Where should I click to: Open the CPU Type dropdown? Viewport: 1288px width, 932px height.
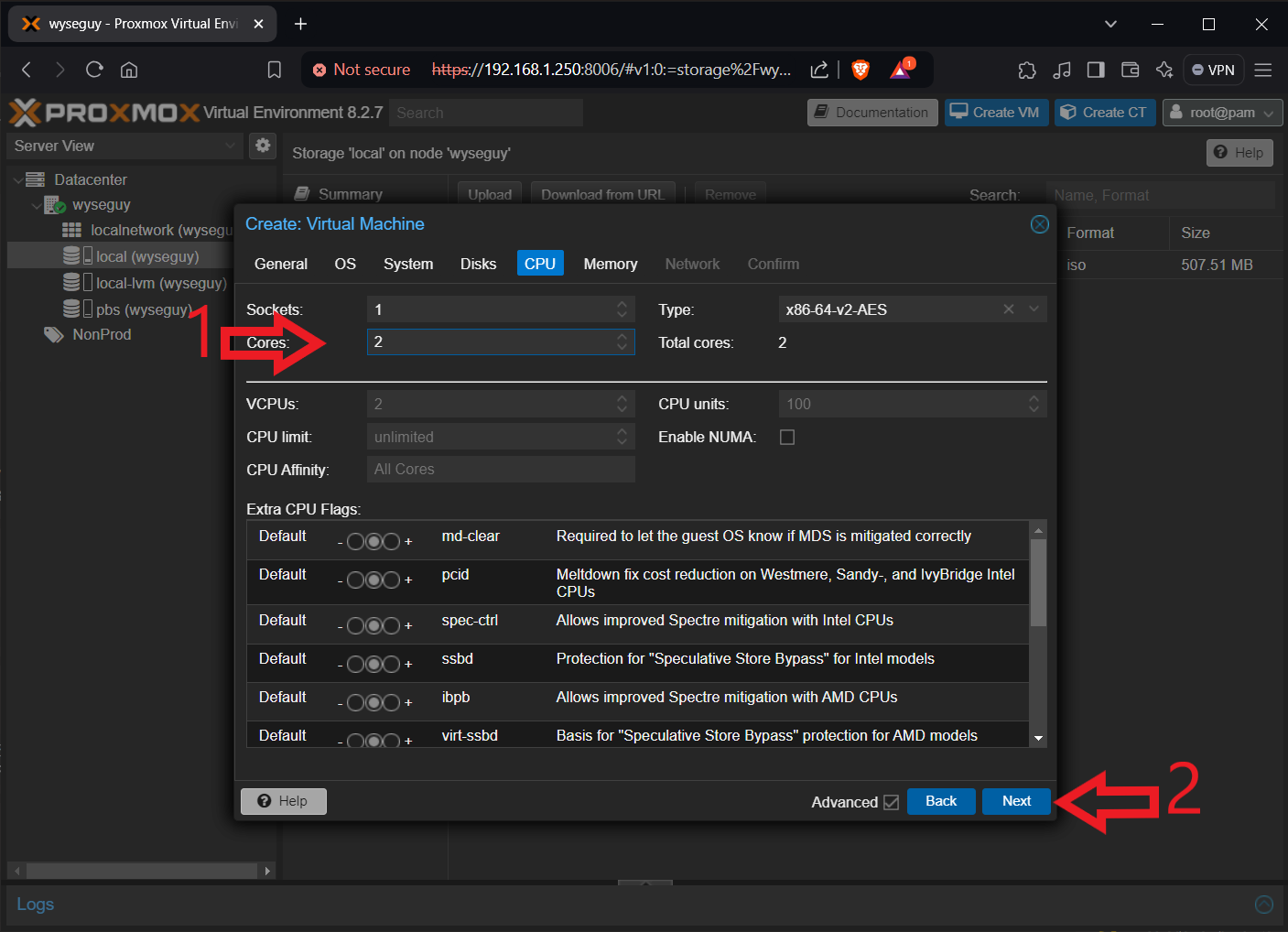(x=1034, y=309)
